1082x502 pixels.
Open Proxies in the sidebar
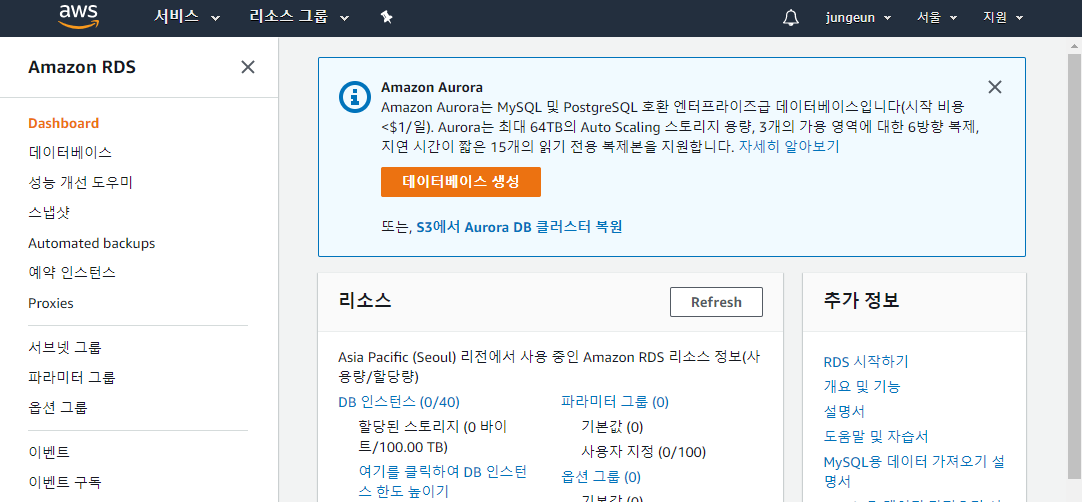coord(50,303)
